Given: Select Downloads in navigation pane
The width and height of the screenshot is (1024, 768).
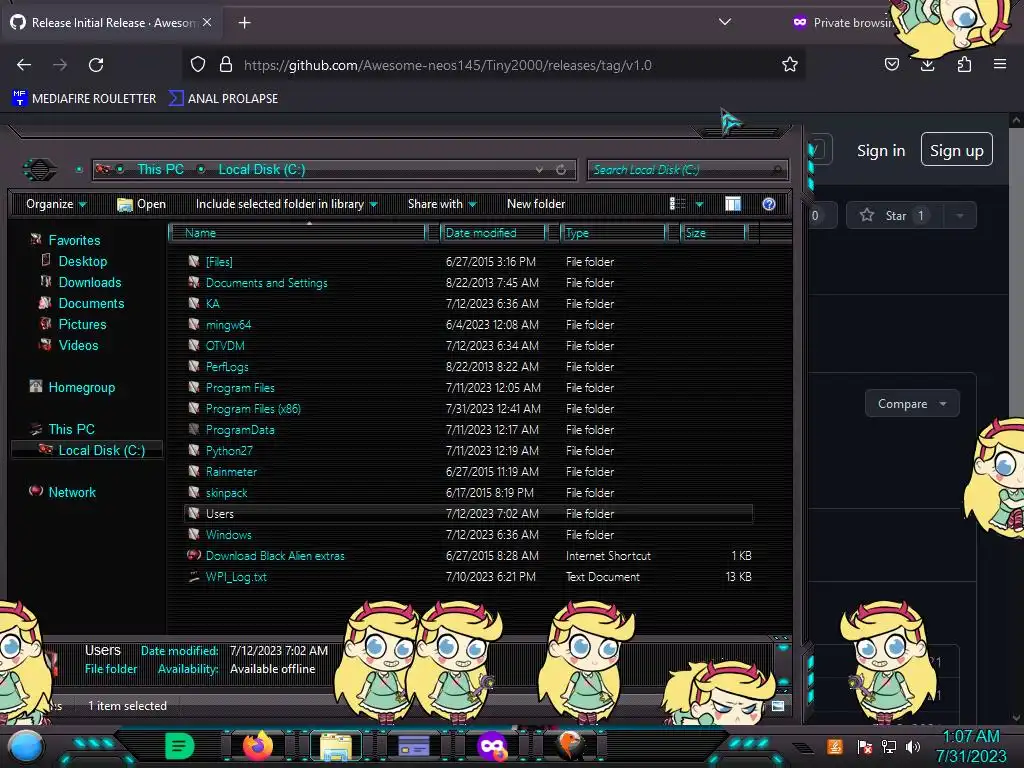Looking at the screenshot, I should [x=90, y=282].
